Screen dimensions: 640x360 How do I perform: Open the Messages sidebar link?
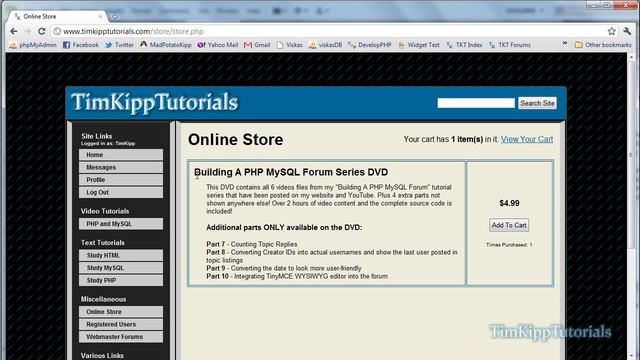click(121, 167)
